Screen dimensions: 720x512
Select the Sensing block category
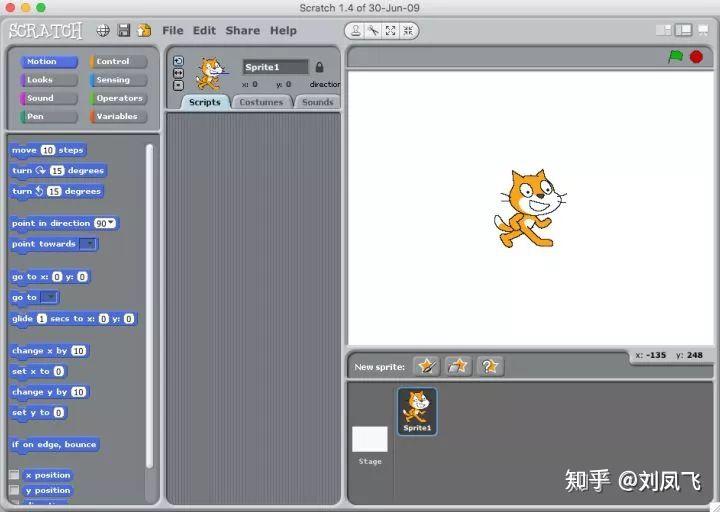[118, 80]
